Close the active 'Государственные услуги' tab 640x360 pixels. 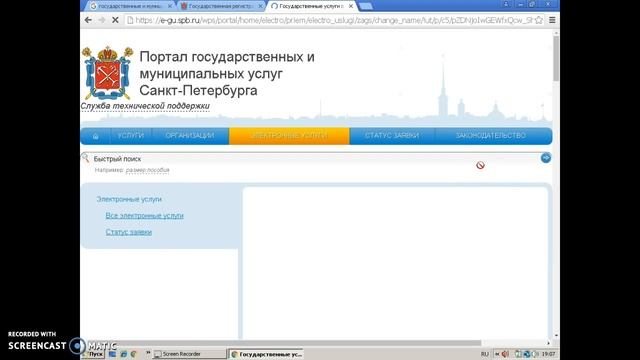[351, 6]
